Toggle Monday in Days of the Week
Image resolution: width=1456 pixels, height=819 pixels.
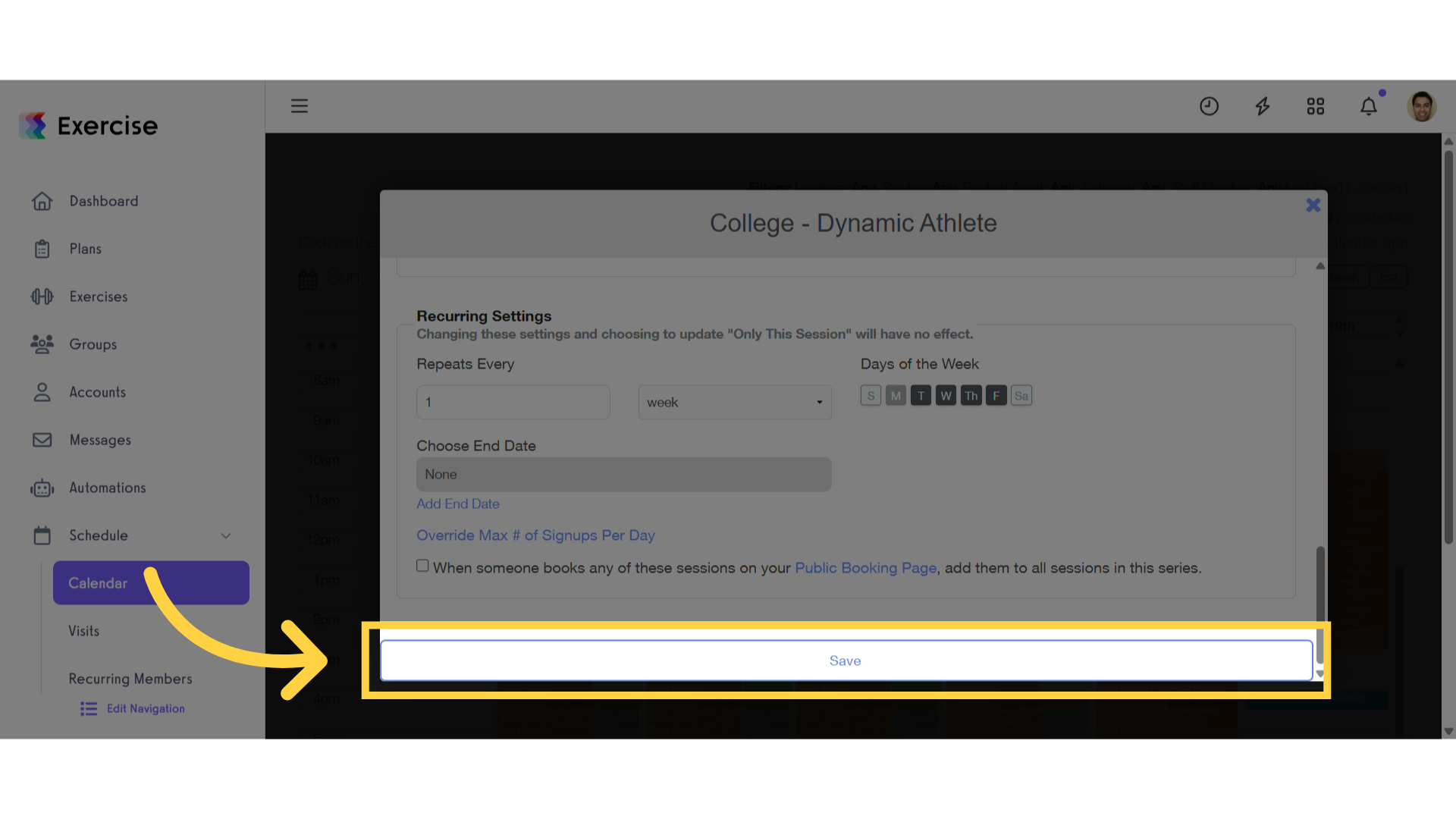(x=896, y=396)
